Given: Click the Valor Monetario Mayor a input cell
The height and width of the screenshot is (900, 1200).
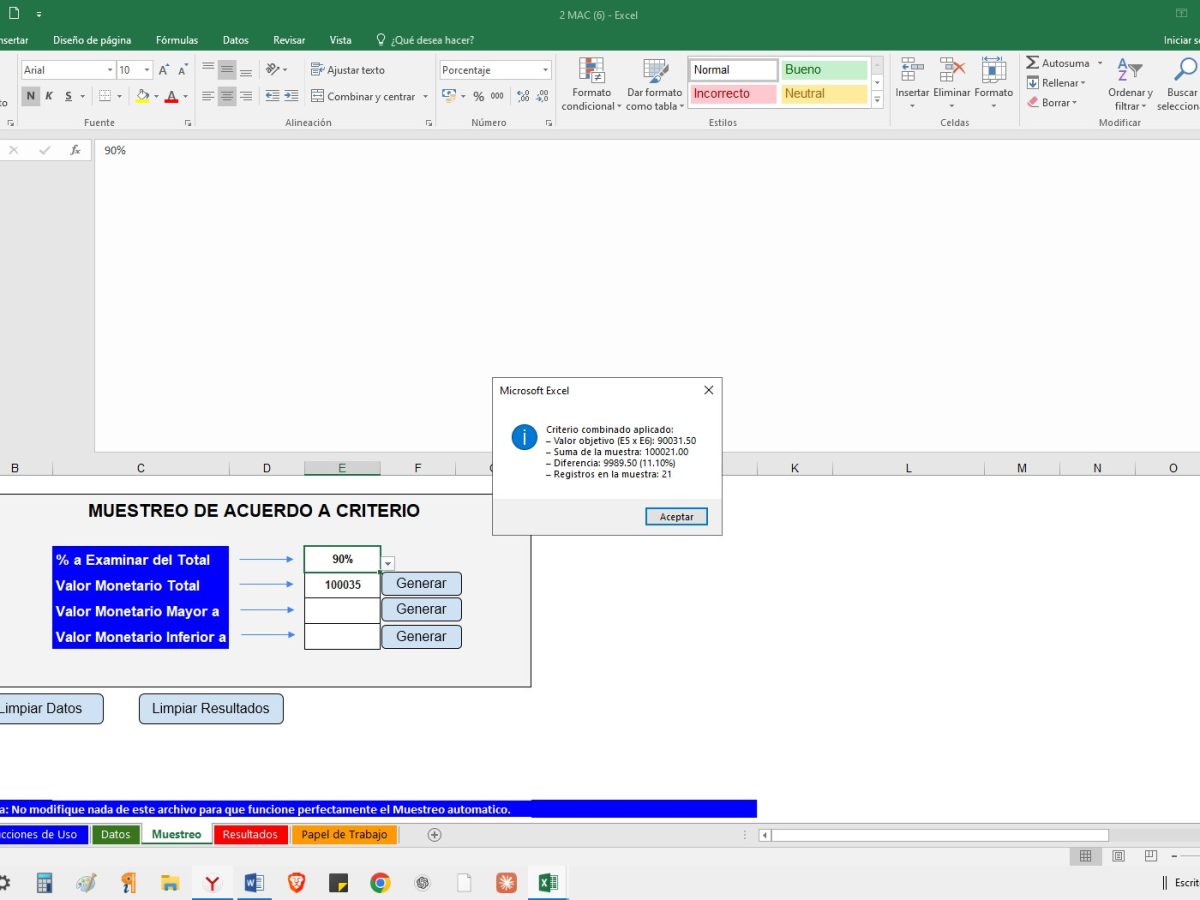Looking at the screenshot, I should click(342, 610).
